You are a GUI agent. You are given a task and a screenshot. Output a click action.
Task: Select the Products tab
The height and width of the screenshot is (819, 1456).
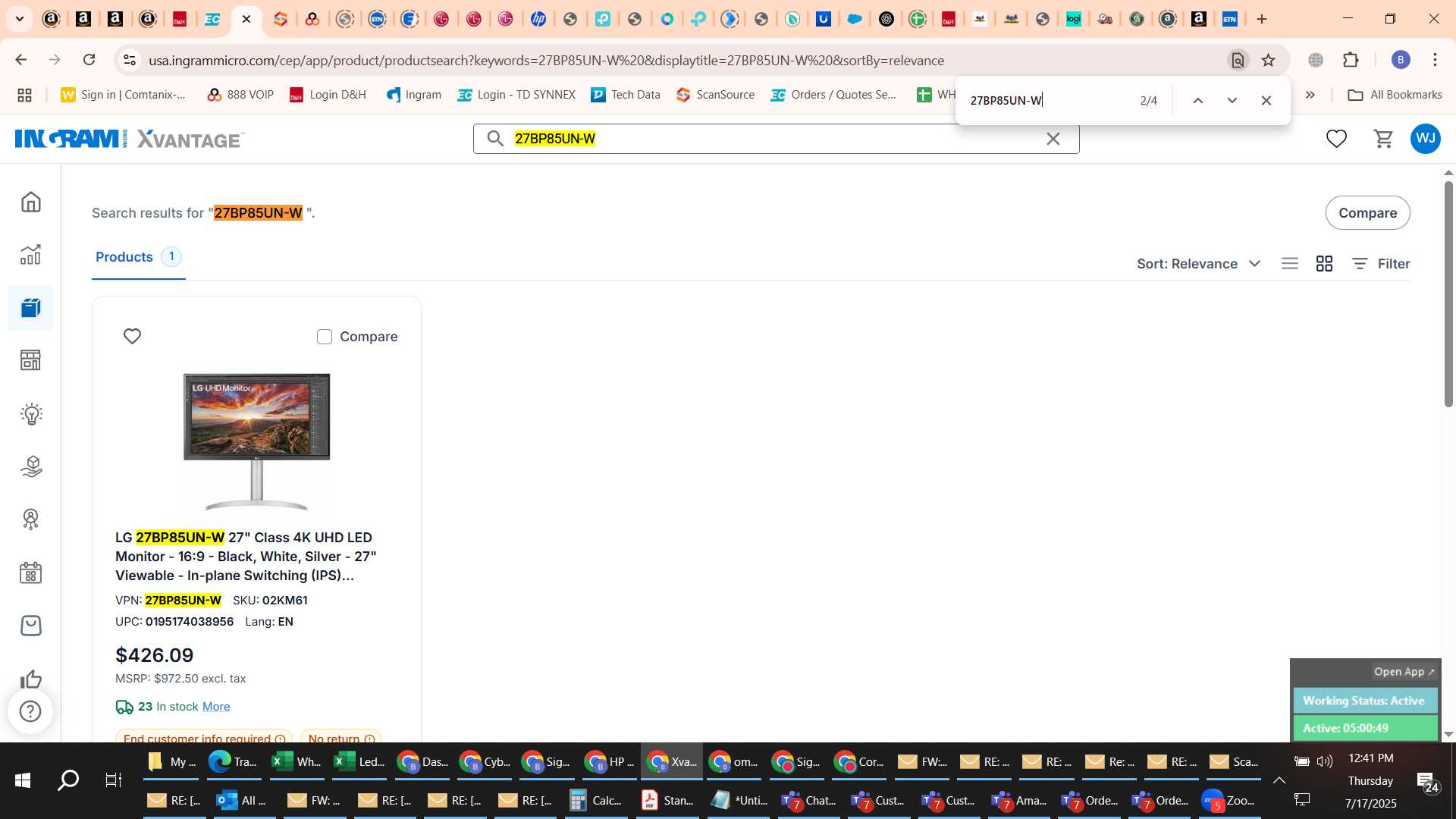138,257
